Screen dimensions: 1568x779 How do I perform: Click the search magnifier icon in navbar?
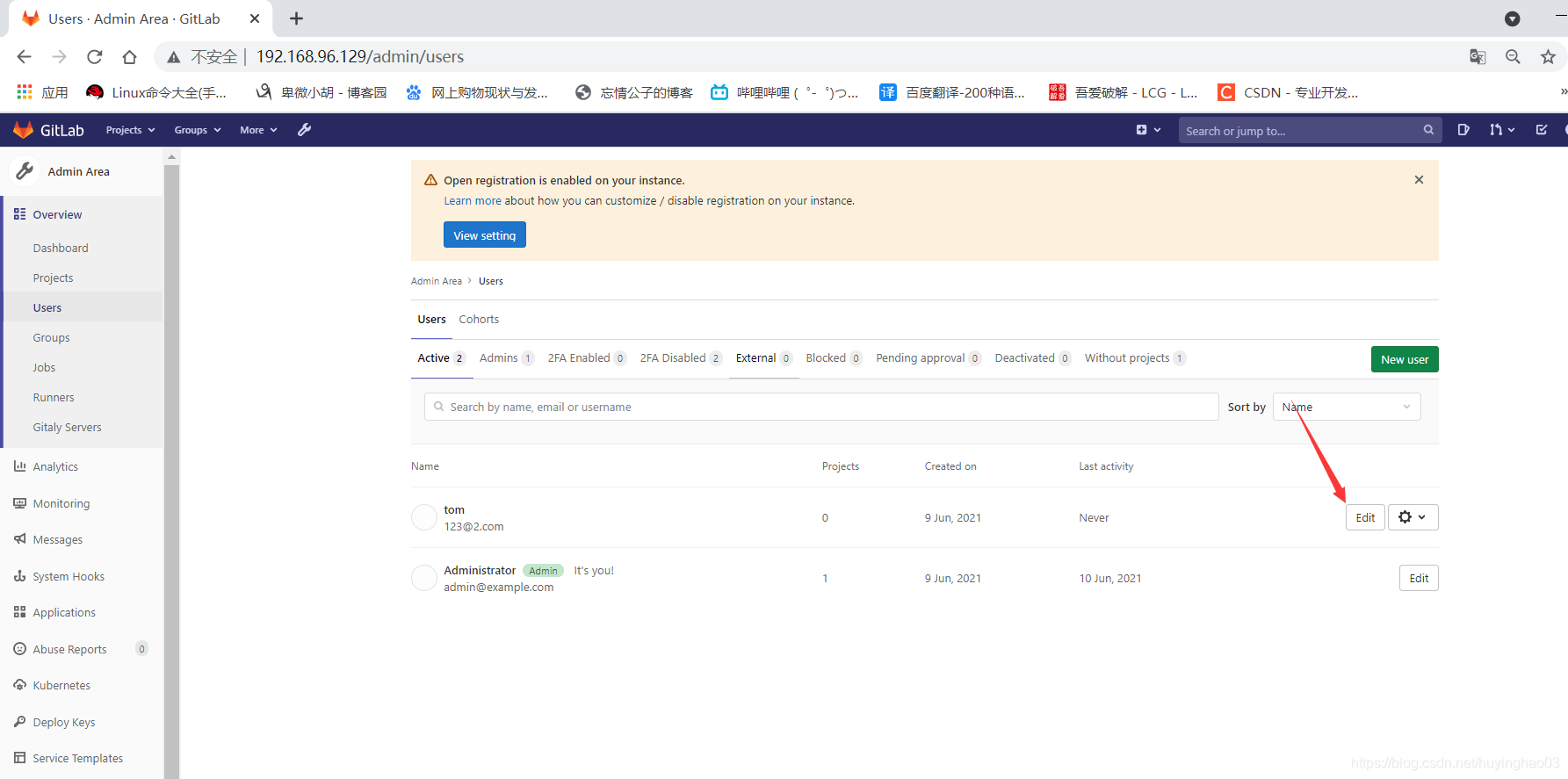click(1429, 130)
